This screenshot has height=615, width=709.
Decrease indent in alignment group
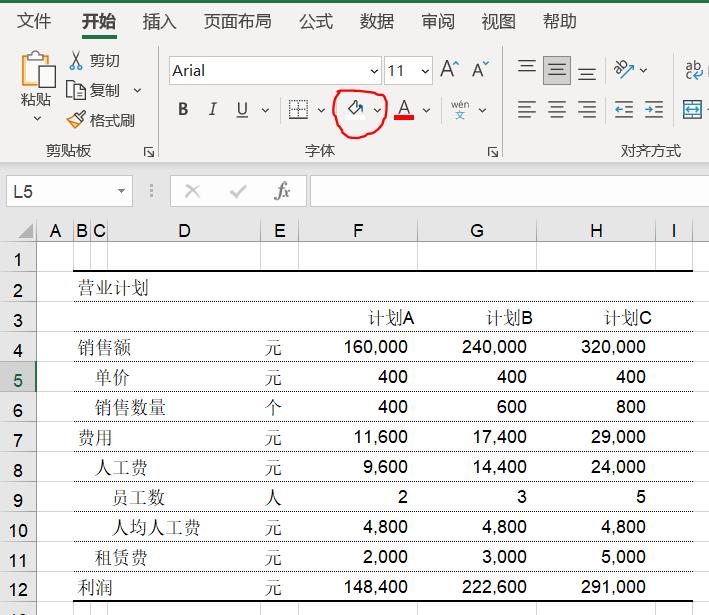pos(624,109)
